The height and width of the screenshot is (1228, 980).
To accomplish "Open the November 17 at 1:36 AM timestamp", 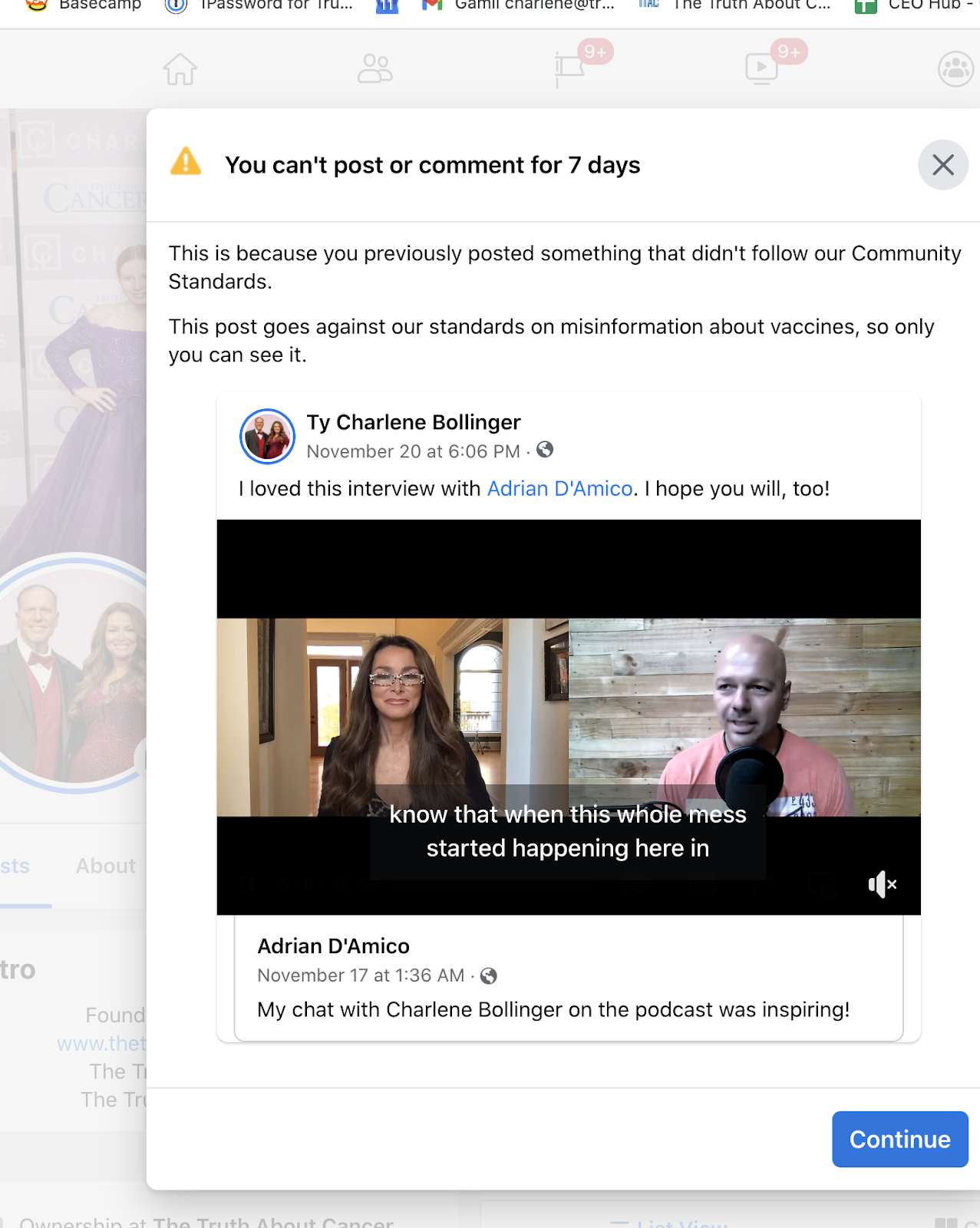I will coord(361,975).
